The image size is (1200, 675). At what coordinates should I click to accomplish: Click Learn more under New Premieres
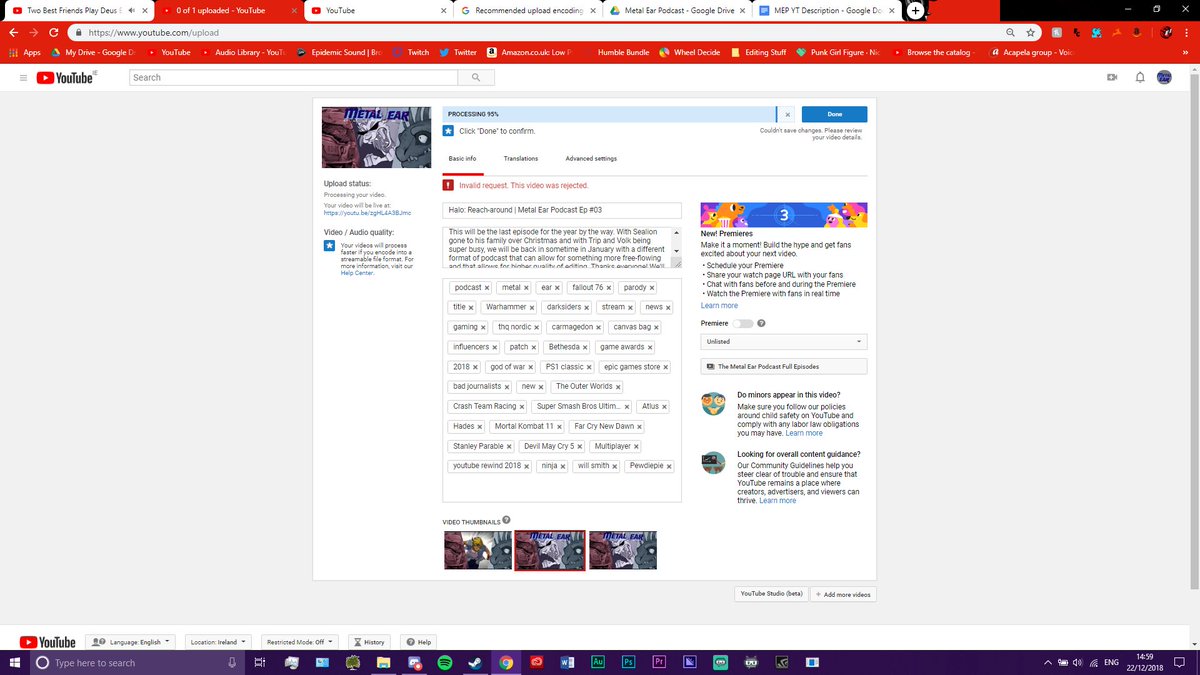(x=719, y=306)
